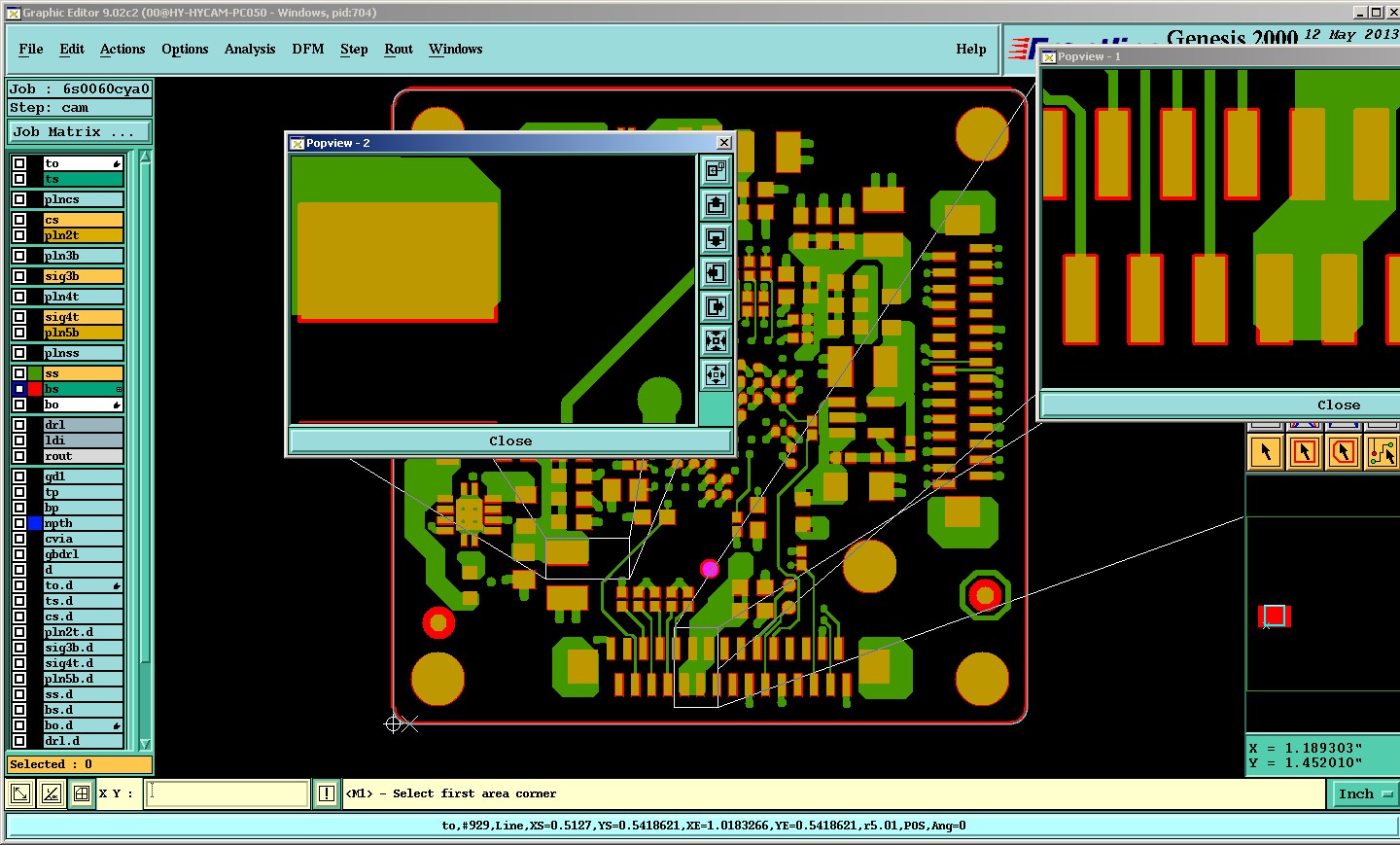Open the Job Matrix button
The image size is (1400, 845).
tap(80, 131)
